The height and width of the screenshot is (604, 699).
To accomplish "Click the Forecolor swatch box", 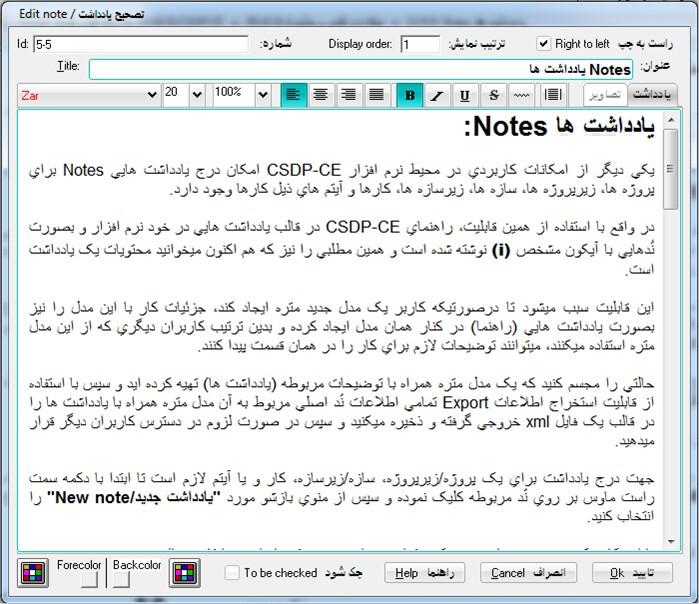I will (89, 579).
